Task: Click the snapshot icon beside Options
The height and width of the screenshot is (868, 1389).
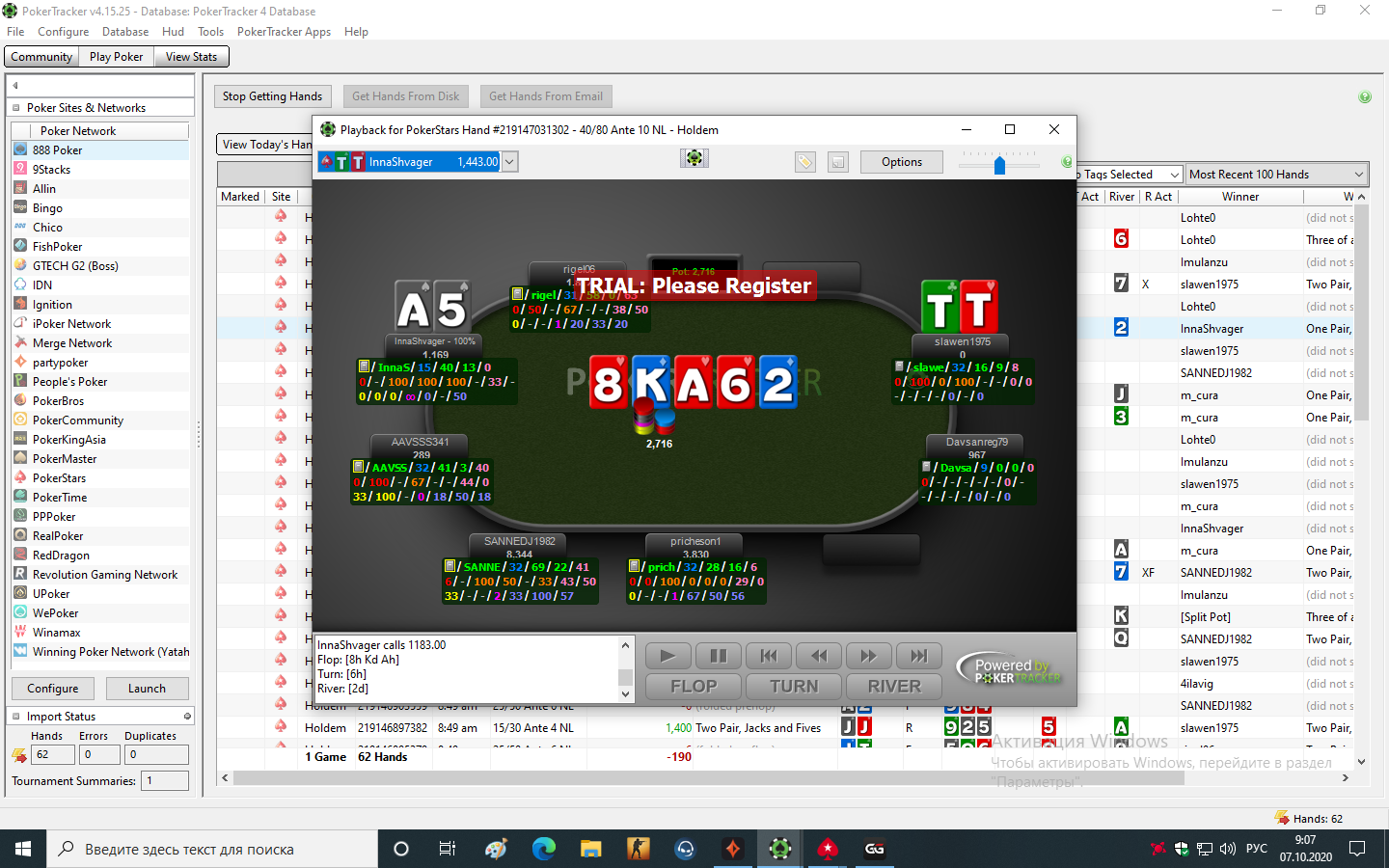Action: tap(838, 162)
